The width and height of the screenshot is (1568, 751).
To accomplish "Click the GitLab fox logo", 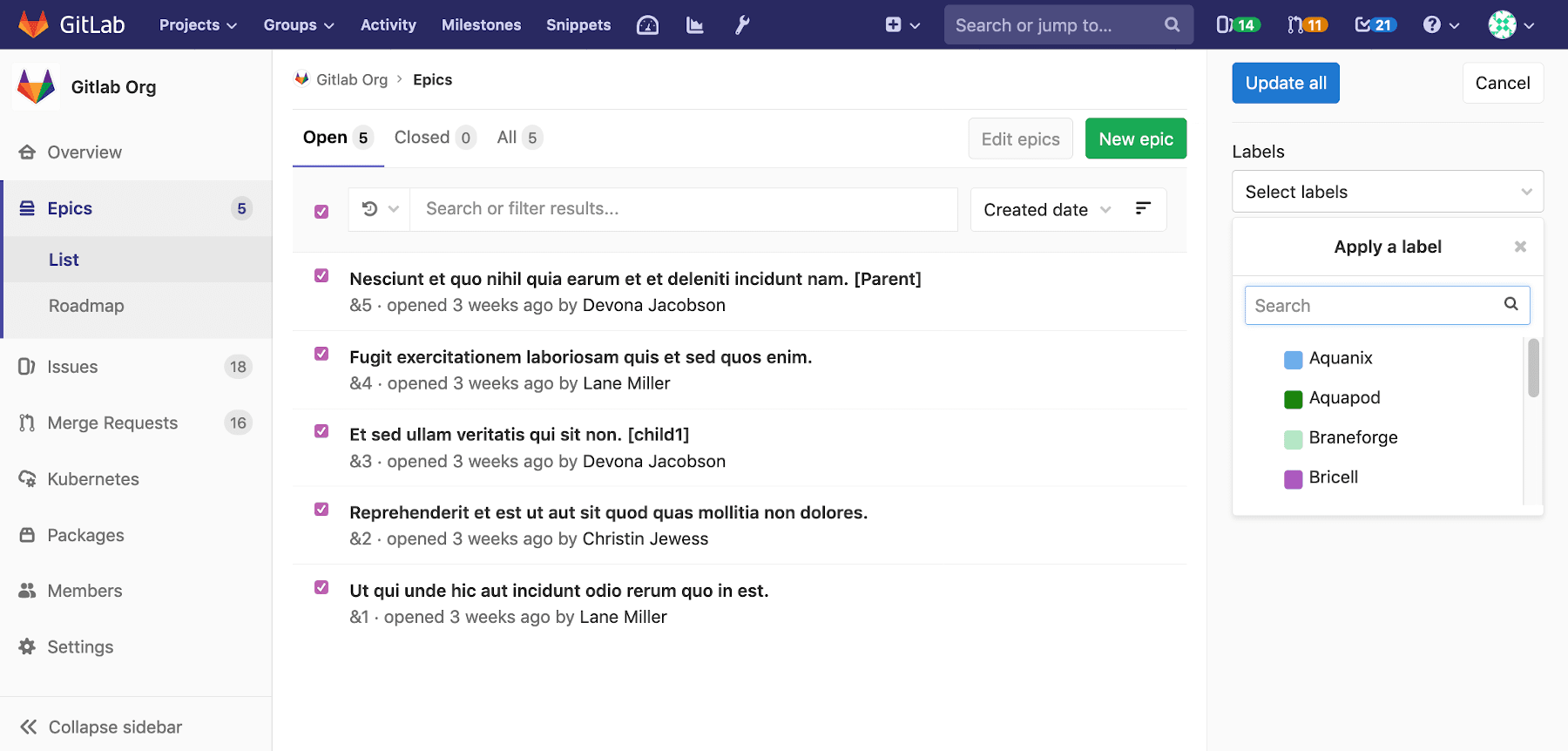I will pyautogui.click(x=33, y=24).
